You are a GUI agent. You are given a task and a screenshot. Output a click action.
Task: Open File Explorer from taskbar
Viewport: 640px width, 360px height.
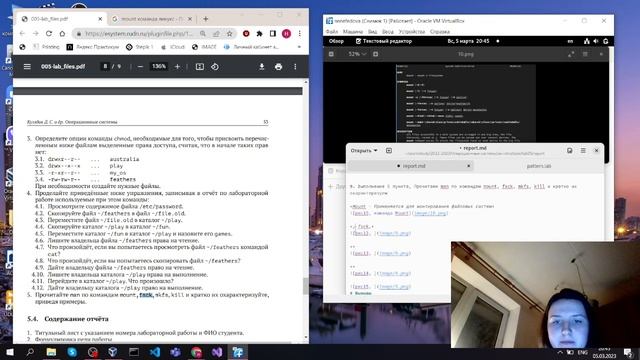pos(51,352)
